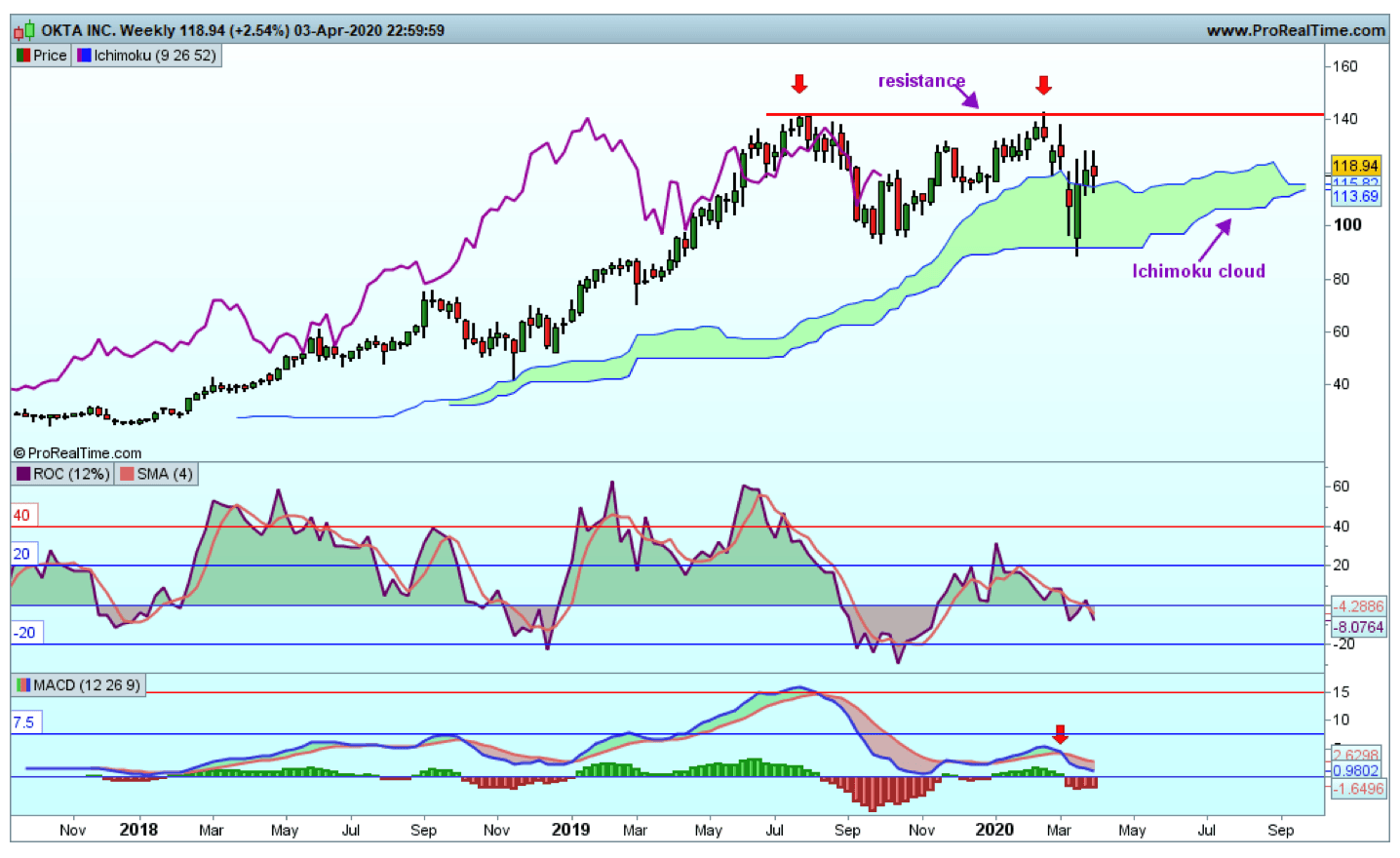Click the 15 MACD axis label

click(1342, 692)
